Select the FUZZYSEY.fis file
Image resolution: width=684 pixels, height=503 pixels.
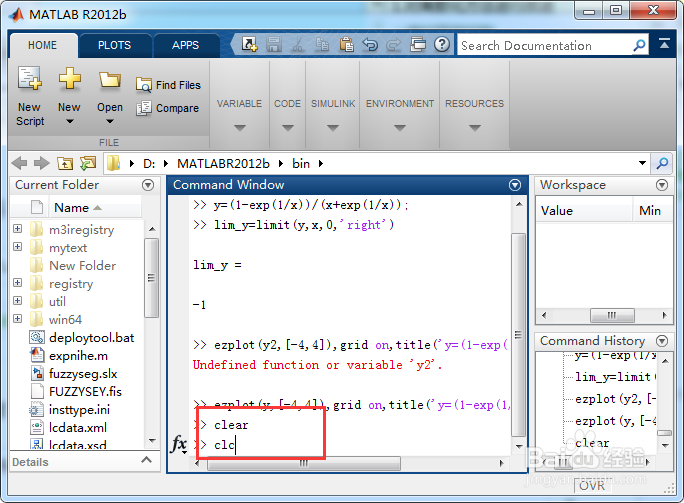pos(85,391)
